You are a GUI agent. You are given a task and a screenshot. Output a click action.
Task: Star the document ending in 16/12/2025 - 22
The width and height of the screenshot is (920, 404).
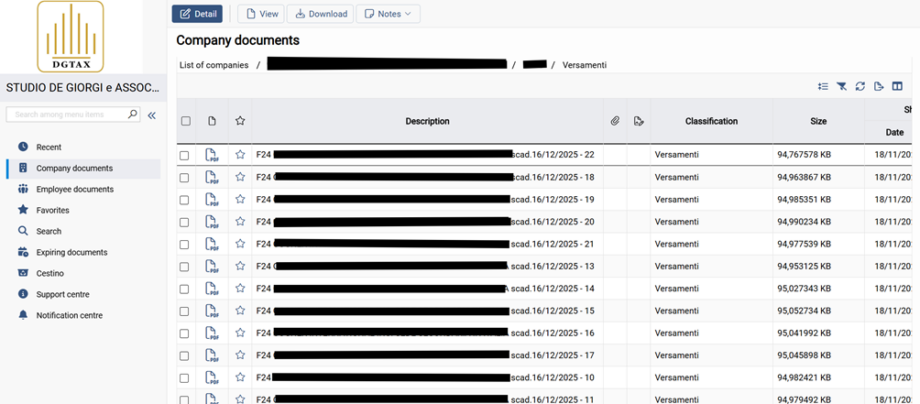pos(240,155)
